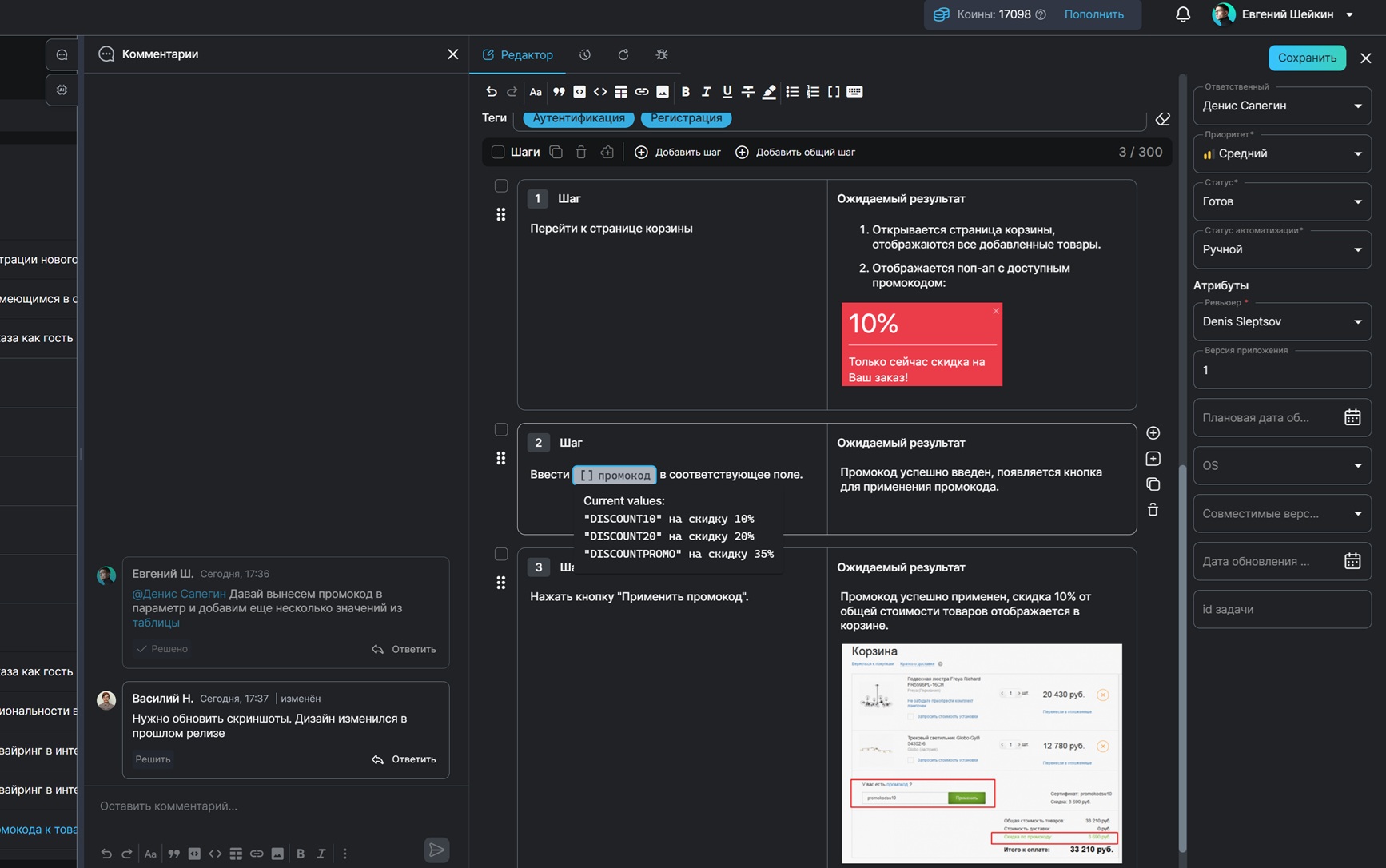Image resolution: width=1386 pixels, height=868 pixels.
Task: Insert bulleted list in editor toolbar
Action: tap(792, 91)
